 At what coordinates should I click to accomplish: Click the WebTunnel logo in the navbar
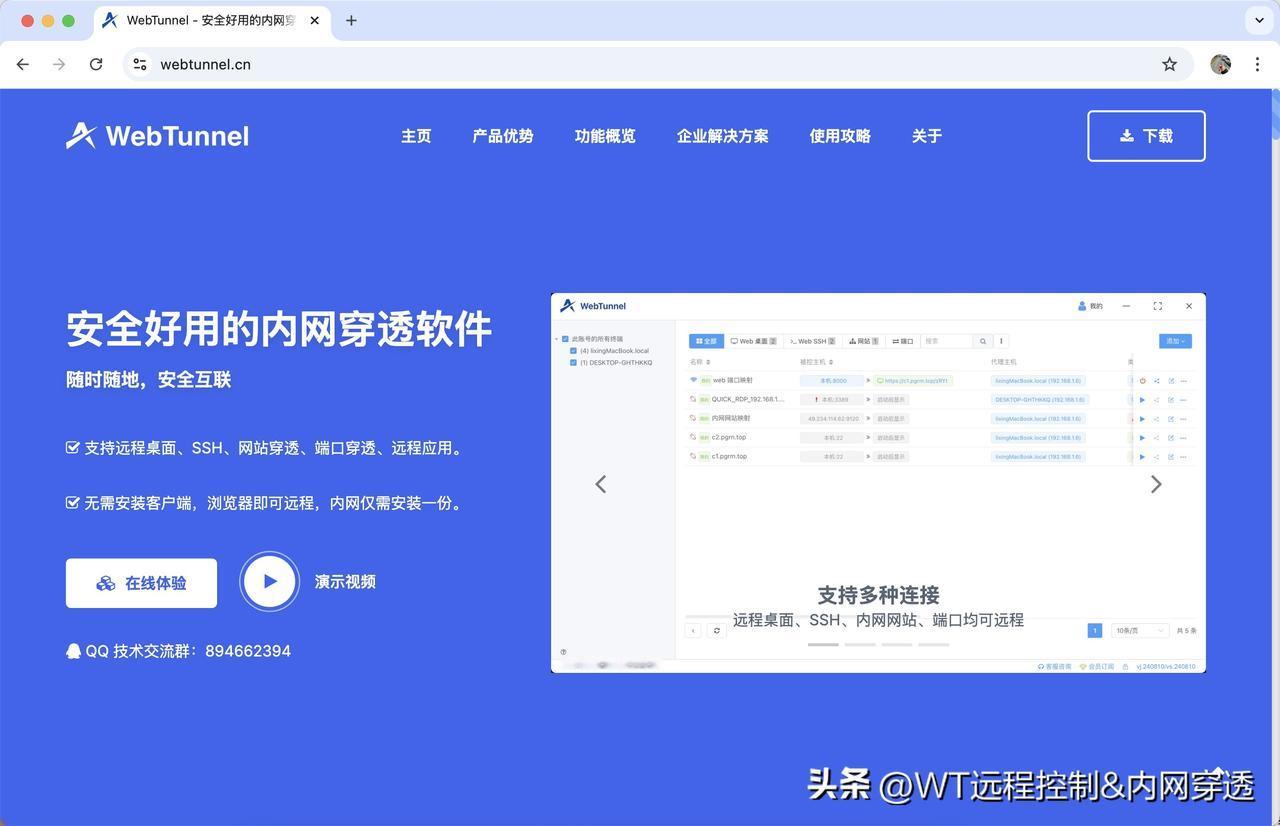pyautogui.click(x=157, y=135)
